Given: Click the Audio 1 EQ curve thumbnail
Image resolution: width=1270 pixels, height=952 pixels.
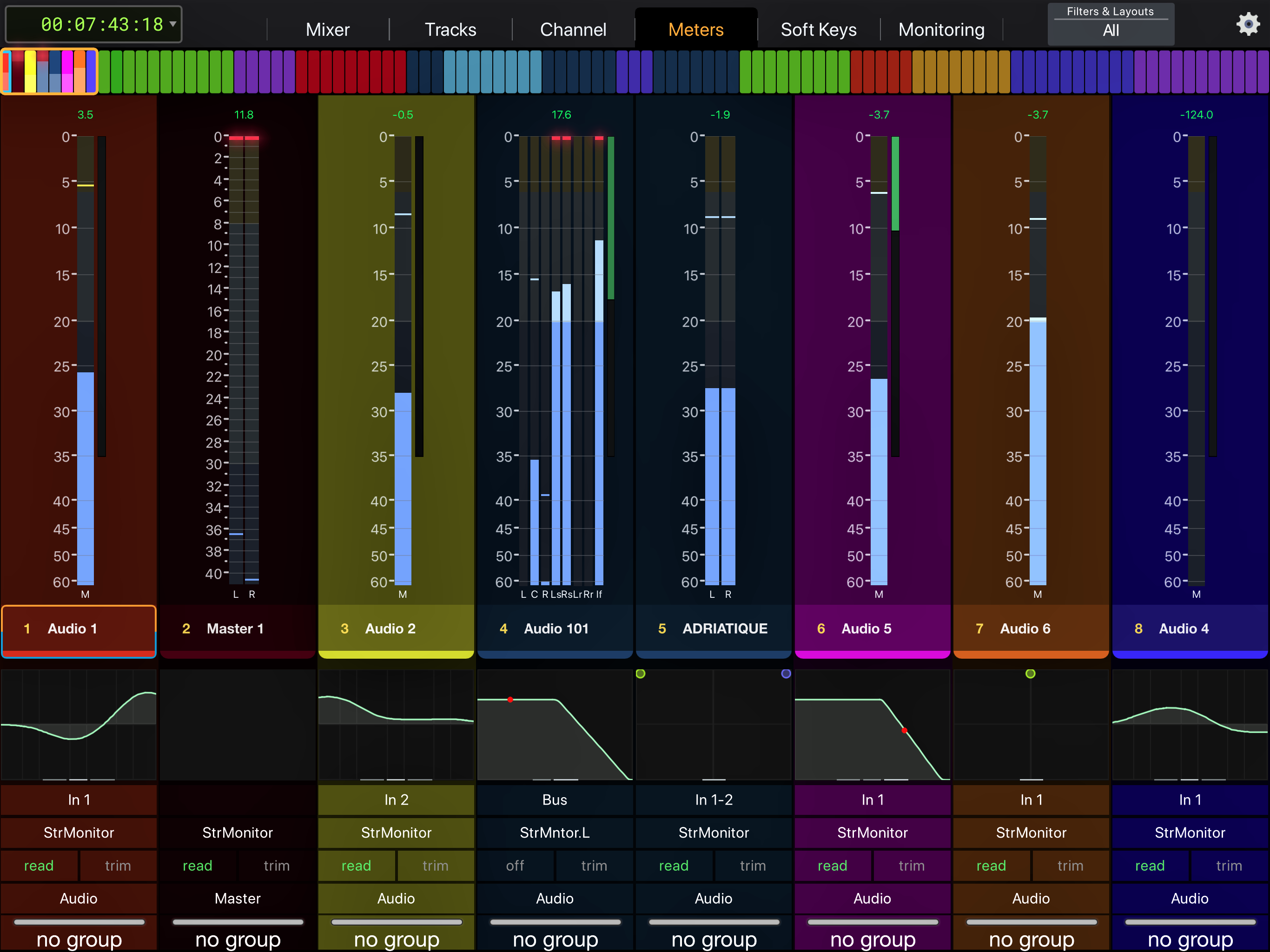Looking at the screenshot, I should (x=79, y=724).
